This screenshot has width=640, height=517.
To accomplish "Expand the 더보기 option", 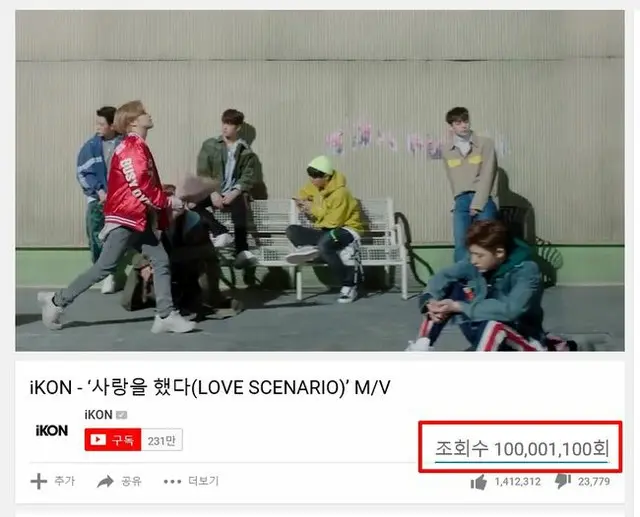I will [203, 481].
